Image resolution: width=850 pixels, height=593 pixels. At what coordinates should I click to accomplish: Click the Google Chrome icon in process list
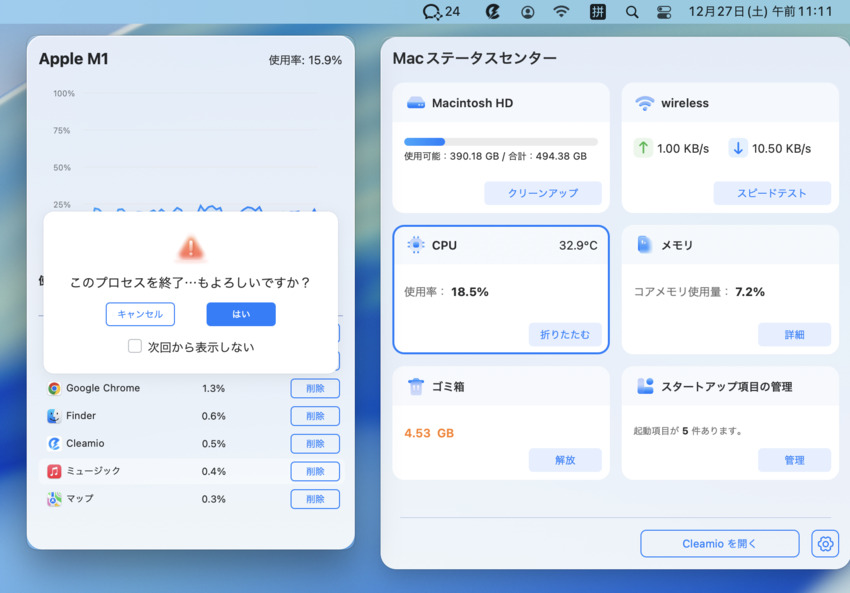point(52,388)
